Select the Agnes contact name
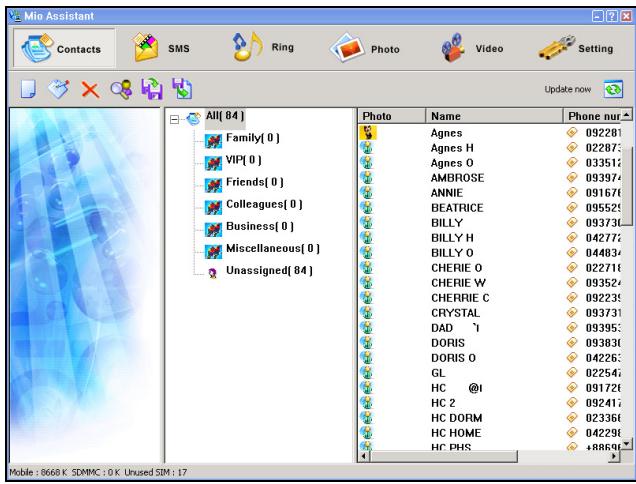636x484 pixels. tap(446, 133)
